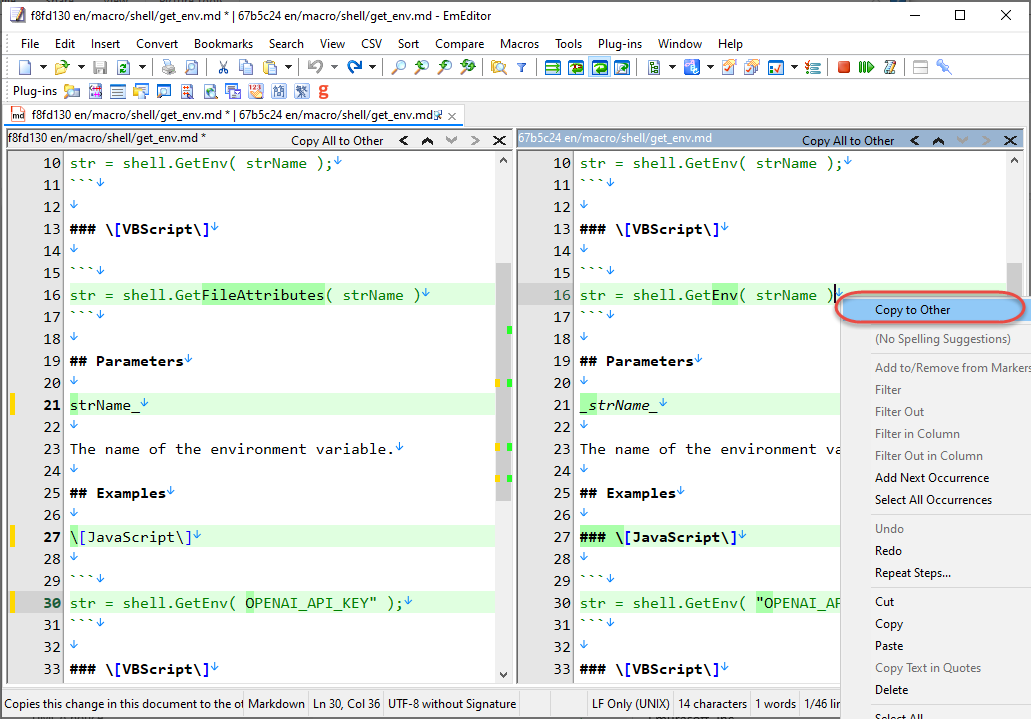Click the Markdown mode in status bar

pos(276,704)
